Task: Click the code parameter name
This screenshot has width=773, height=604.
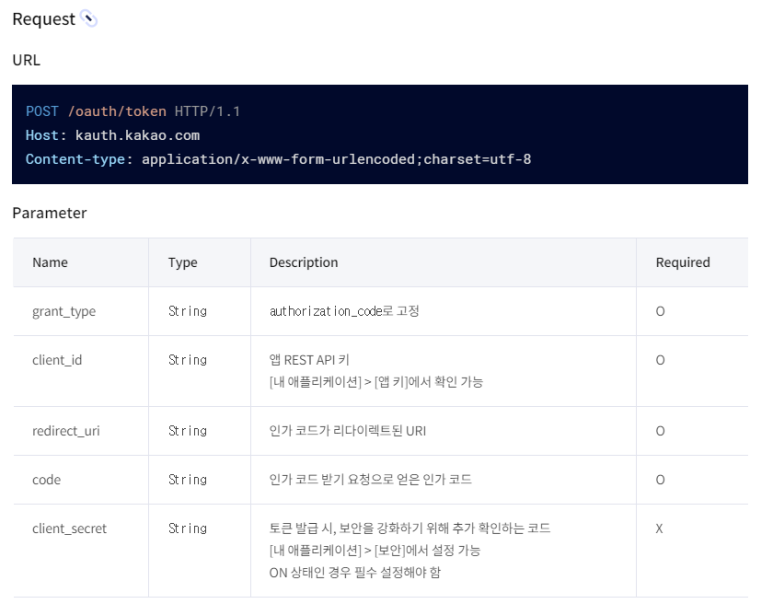Action: pyautogui.click(x=46, y=480)
